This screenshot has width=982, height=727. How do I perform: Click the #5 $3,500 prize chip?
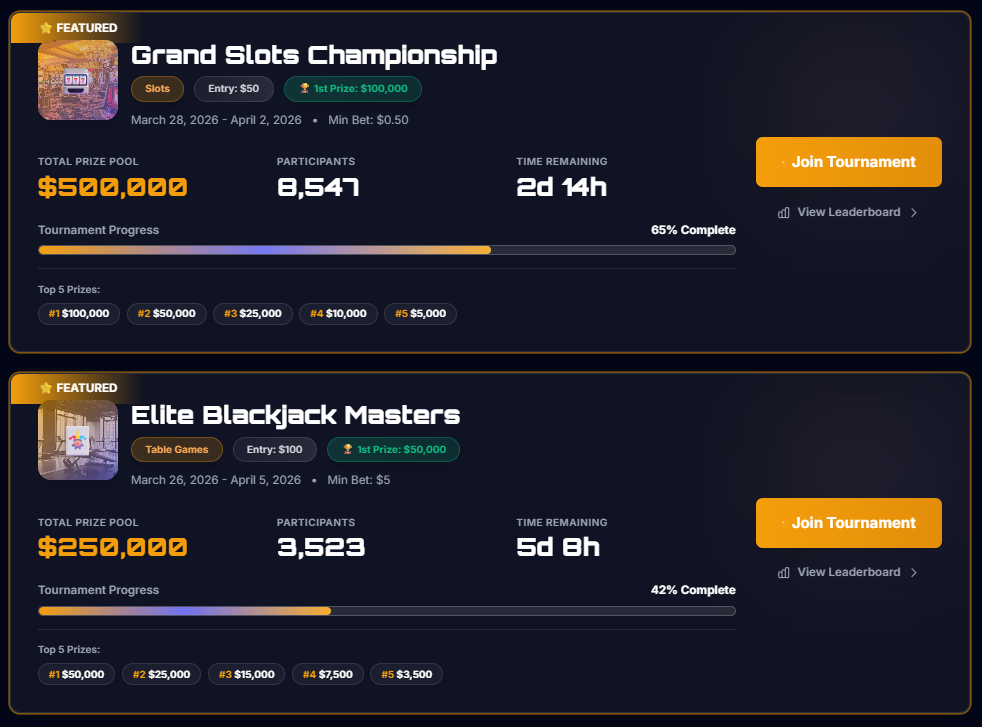(x=406, y=674)
